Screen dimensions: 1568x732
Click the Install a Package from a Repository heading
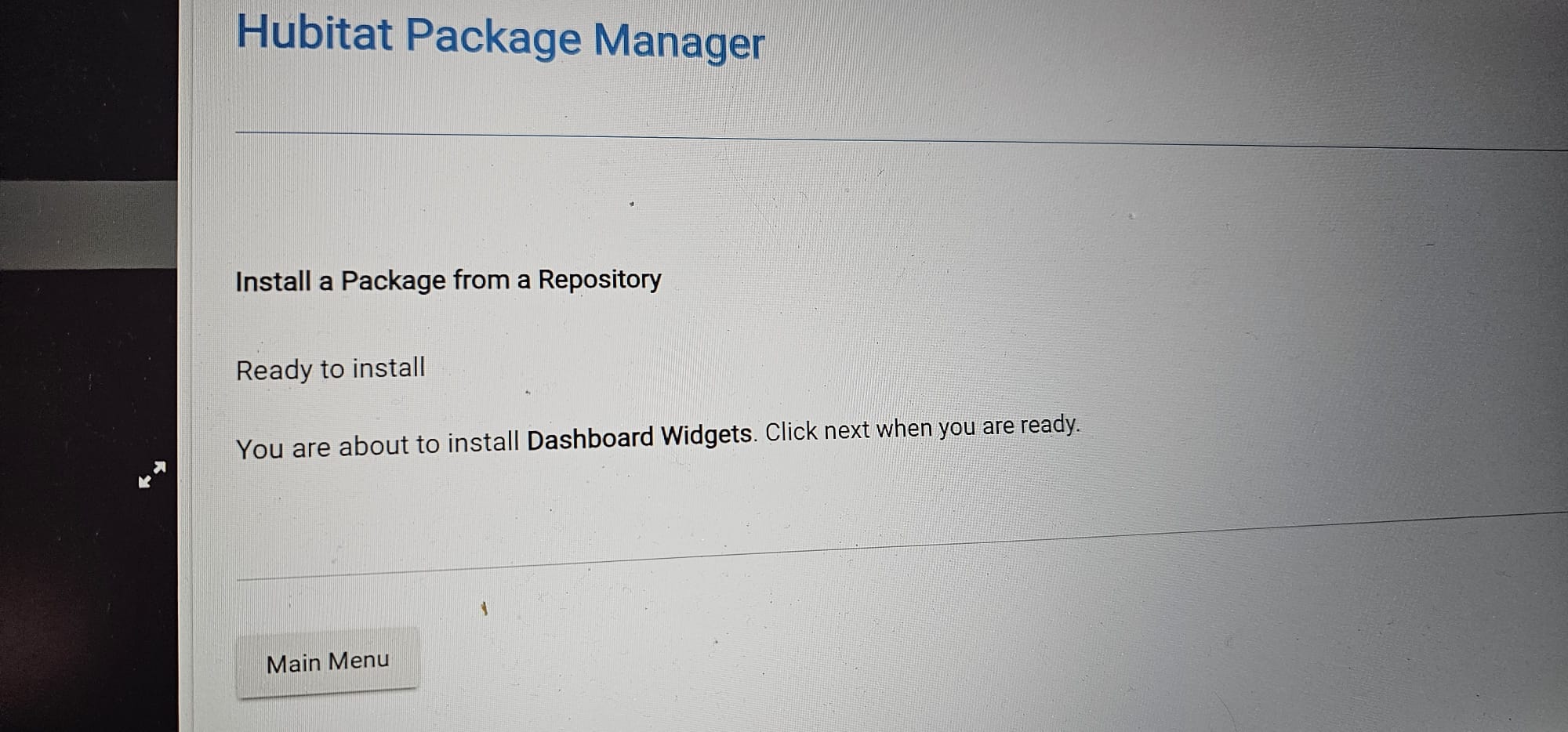448,280
